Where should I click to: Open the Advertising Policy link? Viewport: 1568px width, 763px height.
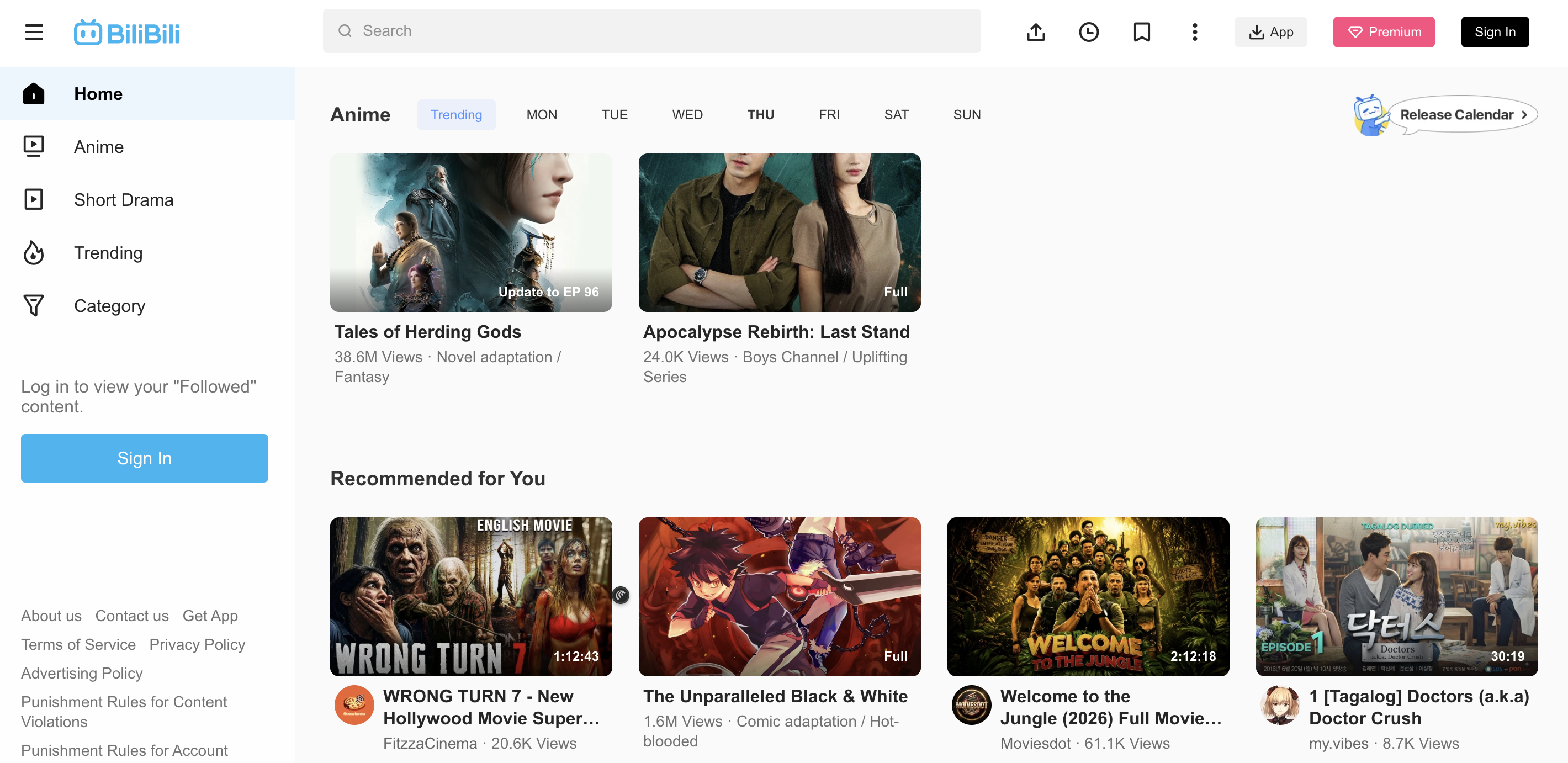[82, 673]
